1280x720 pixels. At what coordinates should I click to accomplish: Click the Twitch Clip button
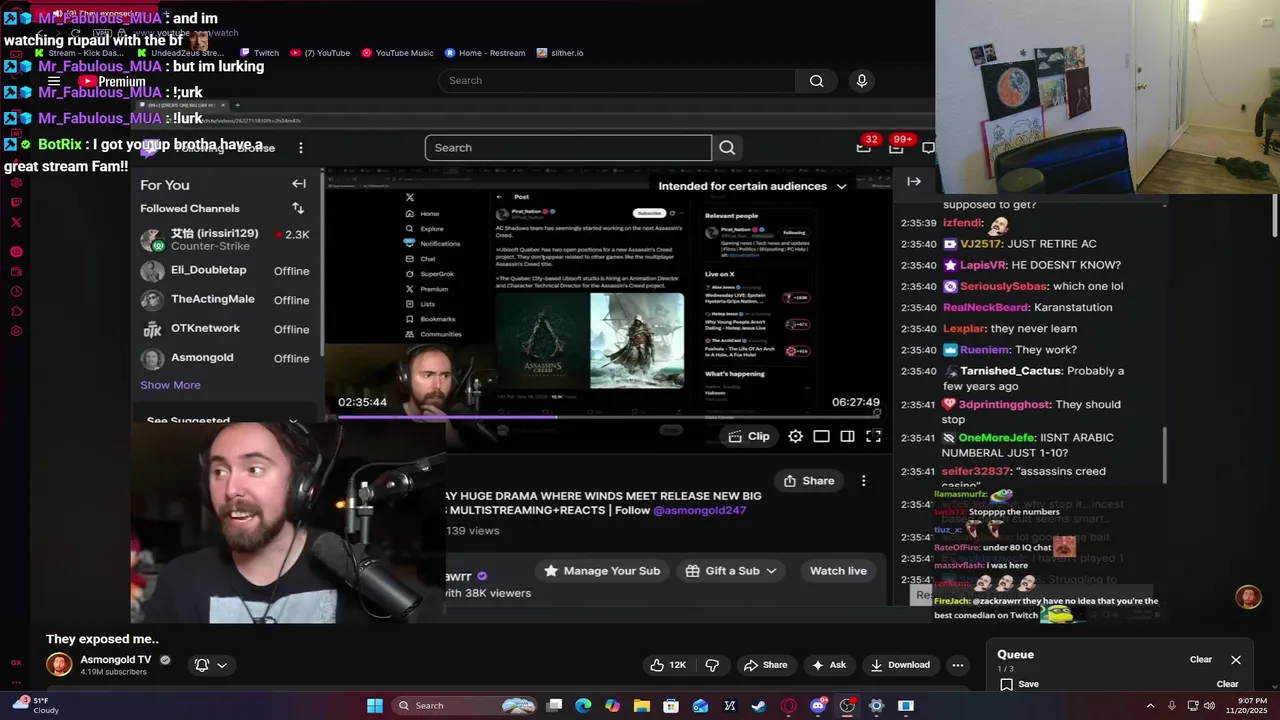(x=749, y=437)
